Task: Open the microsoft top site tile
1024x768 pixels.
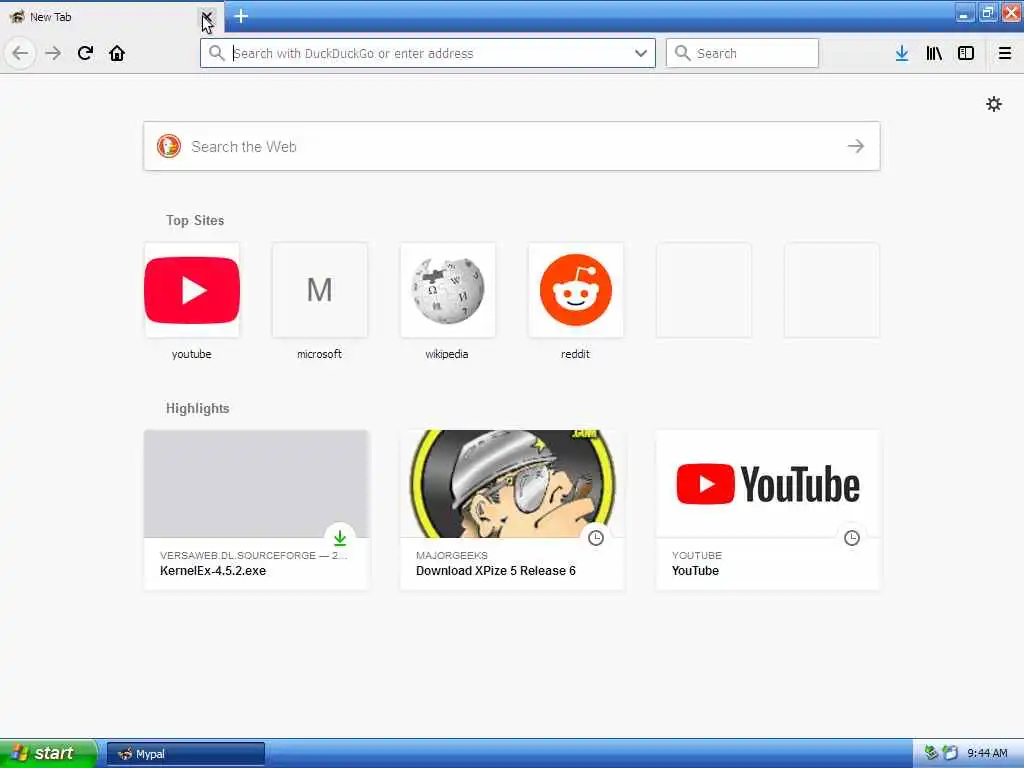Action: pos(319,290)
